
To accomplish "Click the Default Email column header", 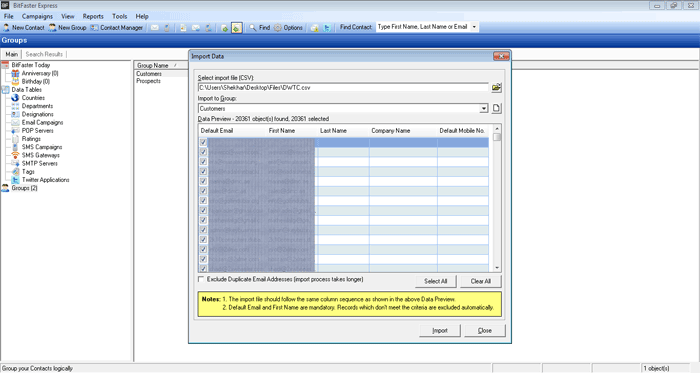I will [232, 131].
